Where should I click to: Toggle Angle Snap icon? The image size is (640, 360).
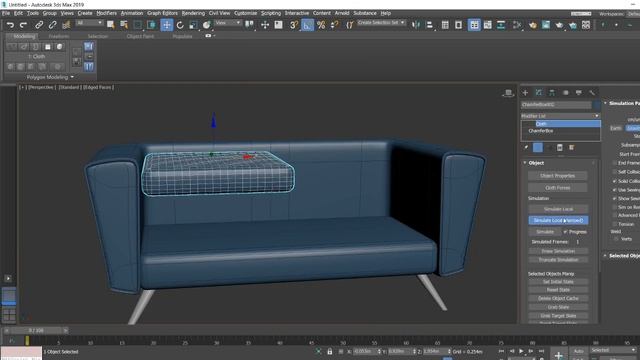(307, 25)
